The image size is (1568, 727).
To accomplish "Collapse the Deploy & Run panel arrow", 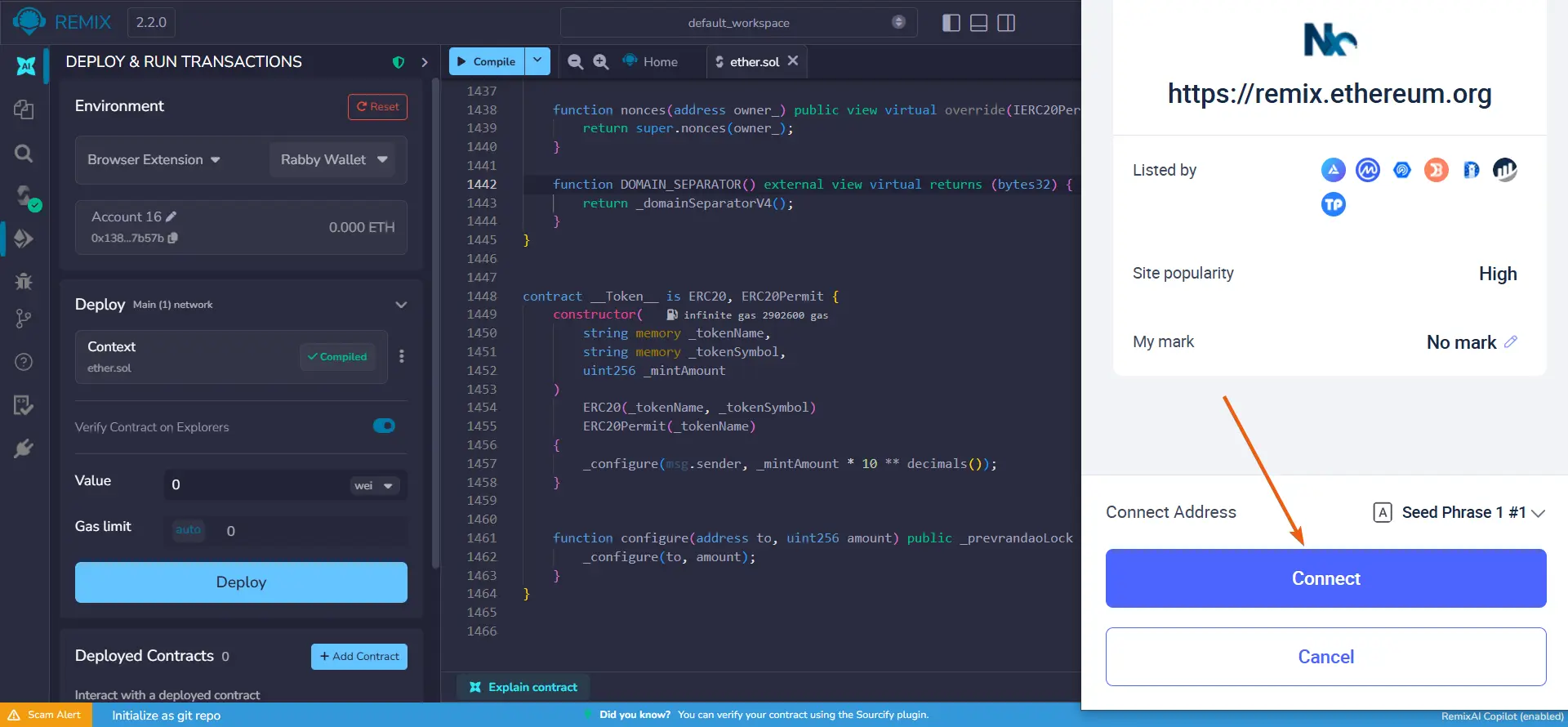I will [425, 62].
